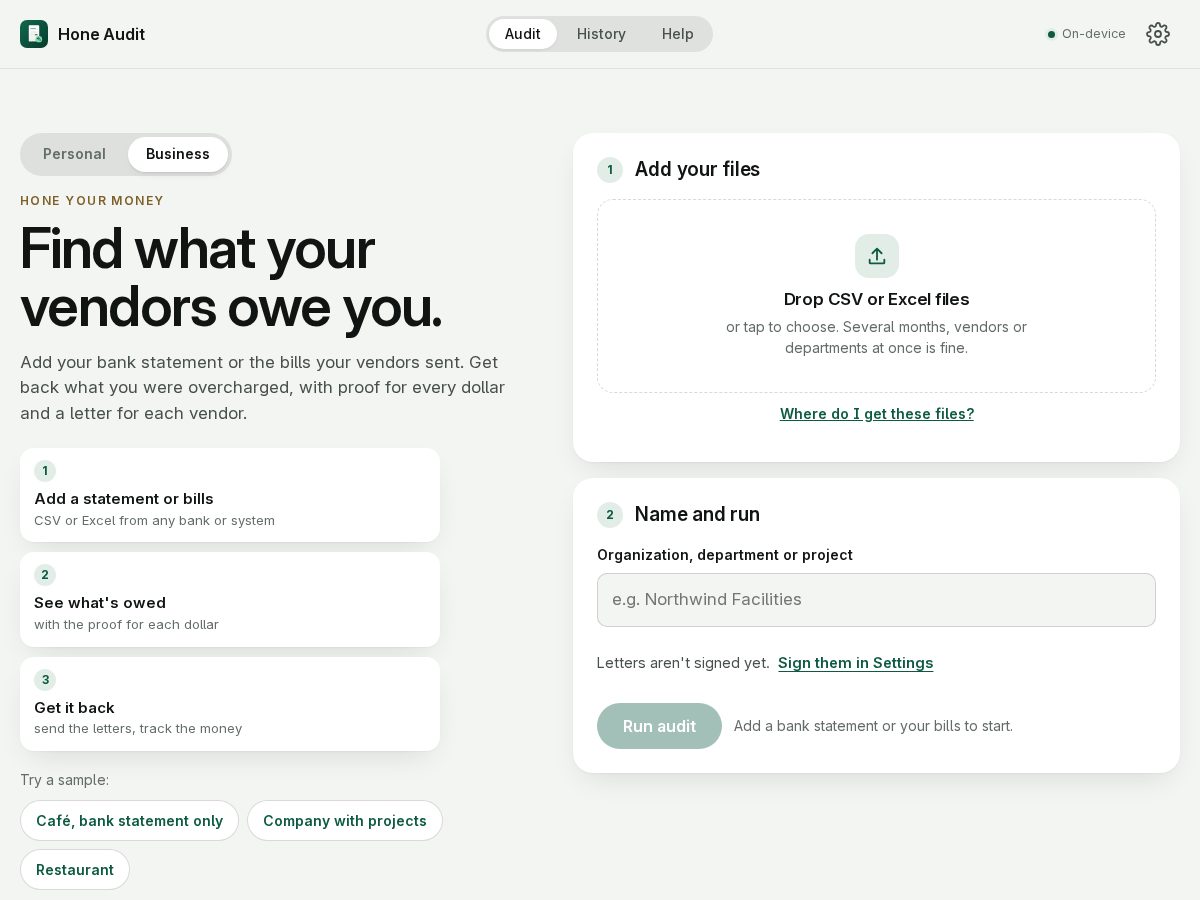1200x900 pixels.
Task: Select the Personal mode toggle
Action: click(x=74, y=154)
